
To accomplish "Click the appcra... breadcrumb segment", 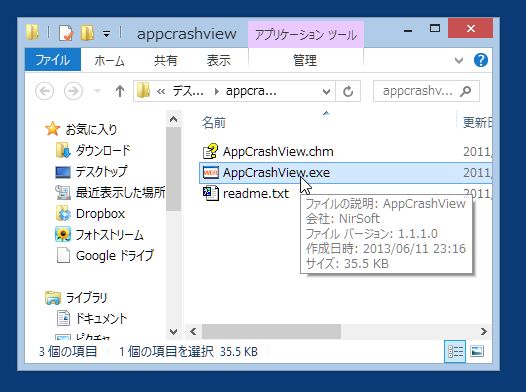I will tap(251, 91).
